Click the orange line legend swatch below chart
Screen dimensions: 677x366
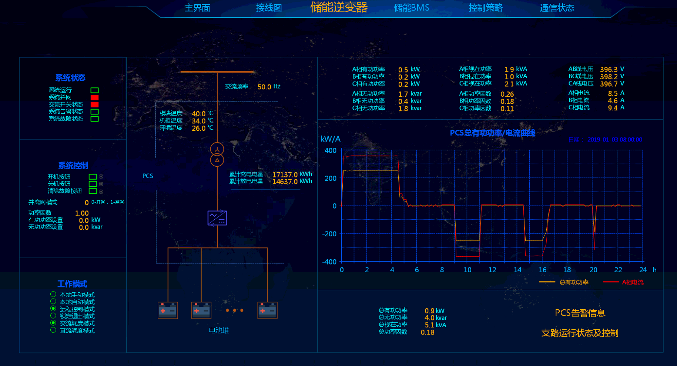[547, 282]
